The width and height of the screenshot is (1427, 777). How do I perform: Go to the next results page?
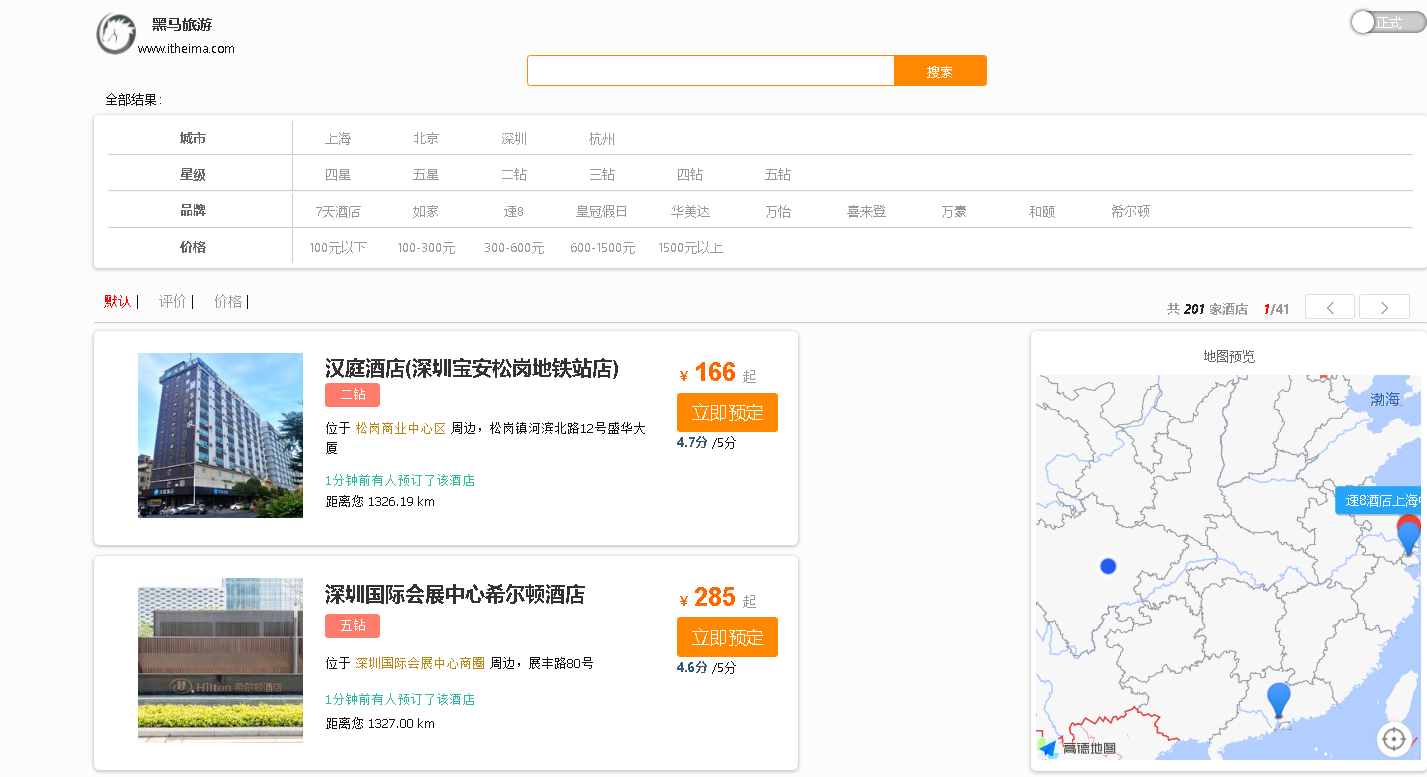tap(1384, 307)
